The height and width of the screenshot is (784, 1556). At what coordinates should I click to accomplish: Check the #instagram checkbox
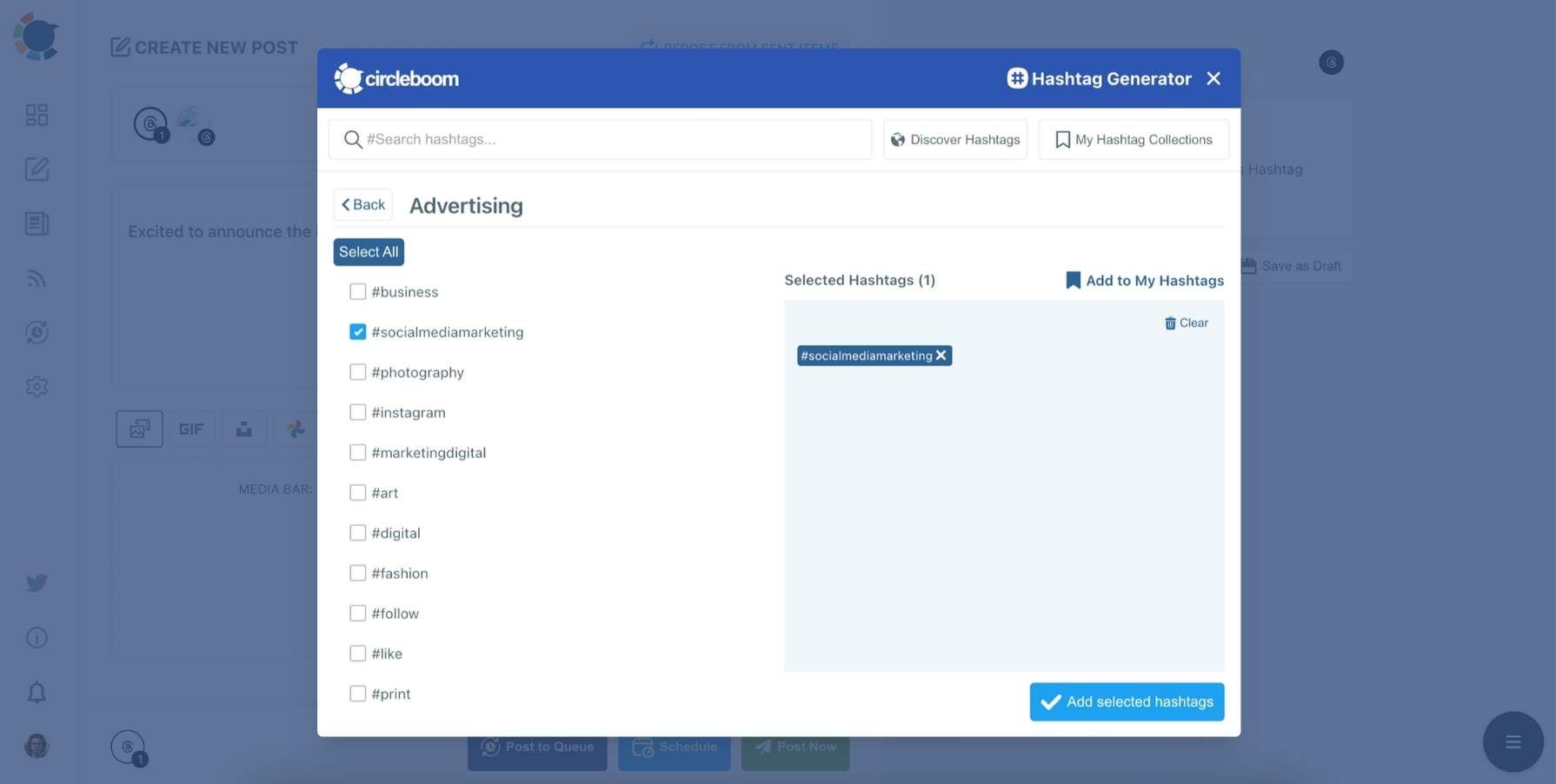[357, 412]
